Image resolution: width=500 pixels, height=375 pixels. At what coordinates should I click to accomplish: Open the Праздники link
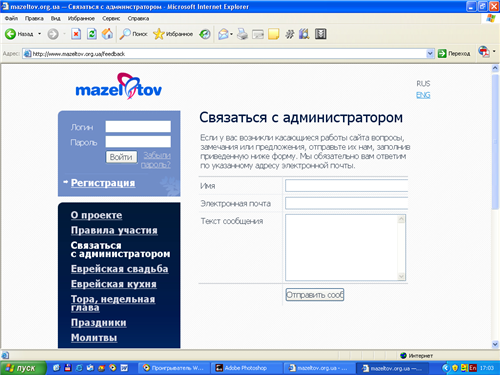[x=99, y=322]
